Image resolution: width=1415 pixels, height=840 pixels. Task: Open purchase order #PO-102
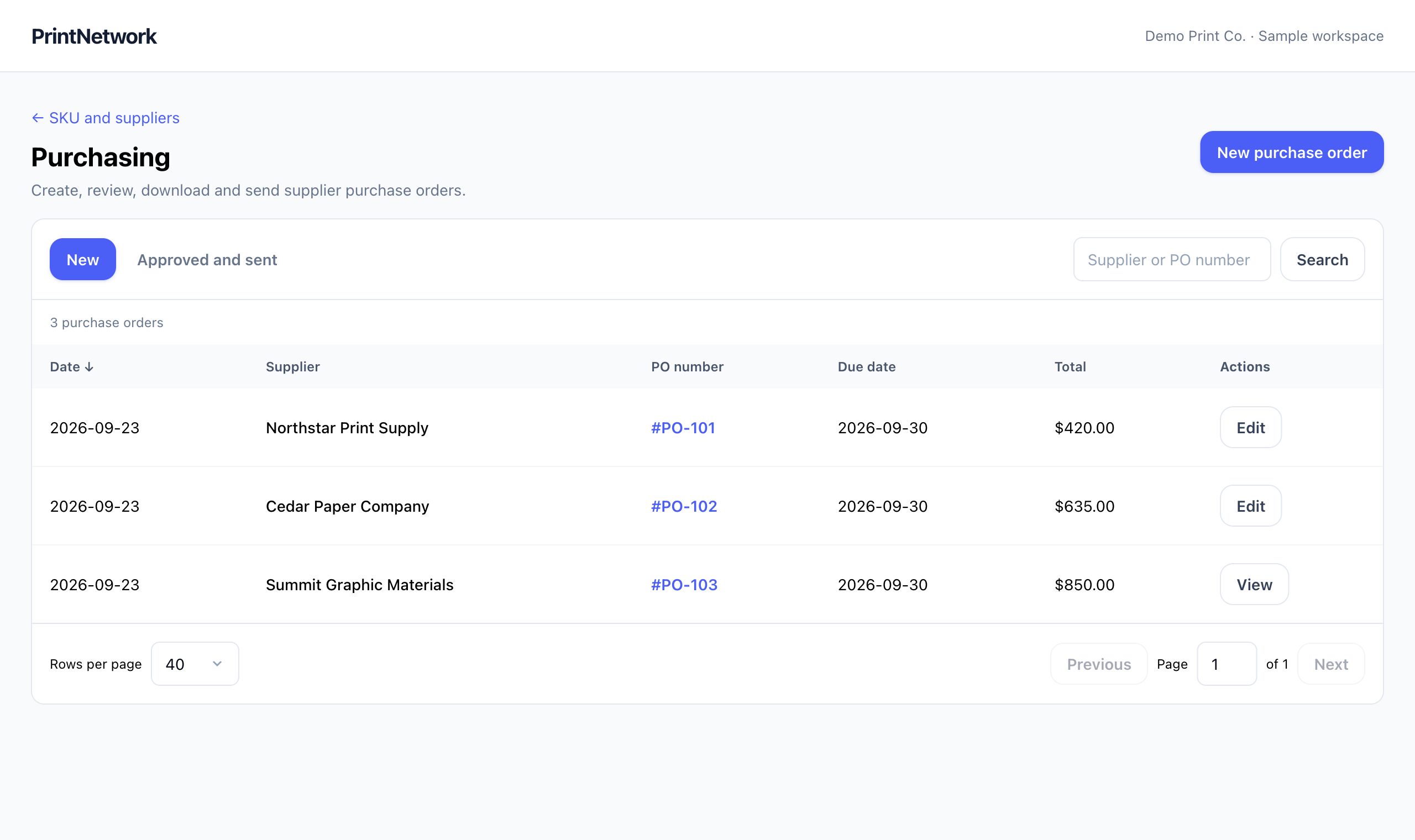click(x=684, y=506)
